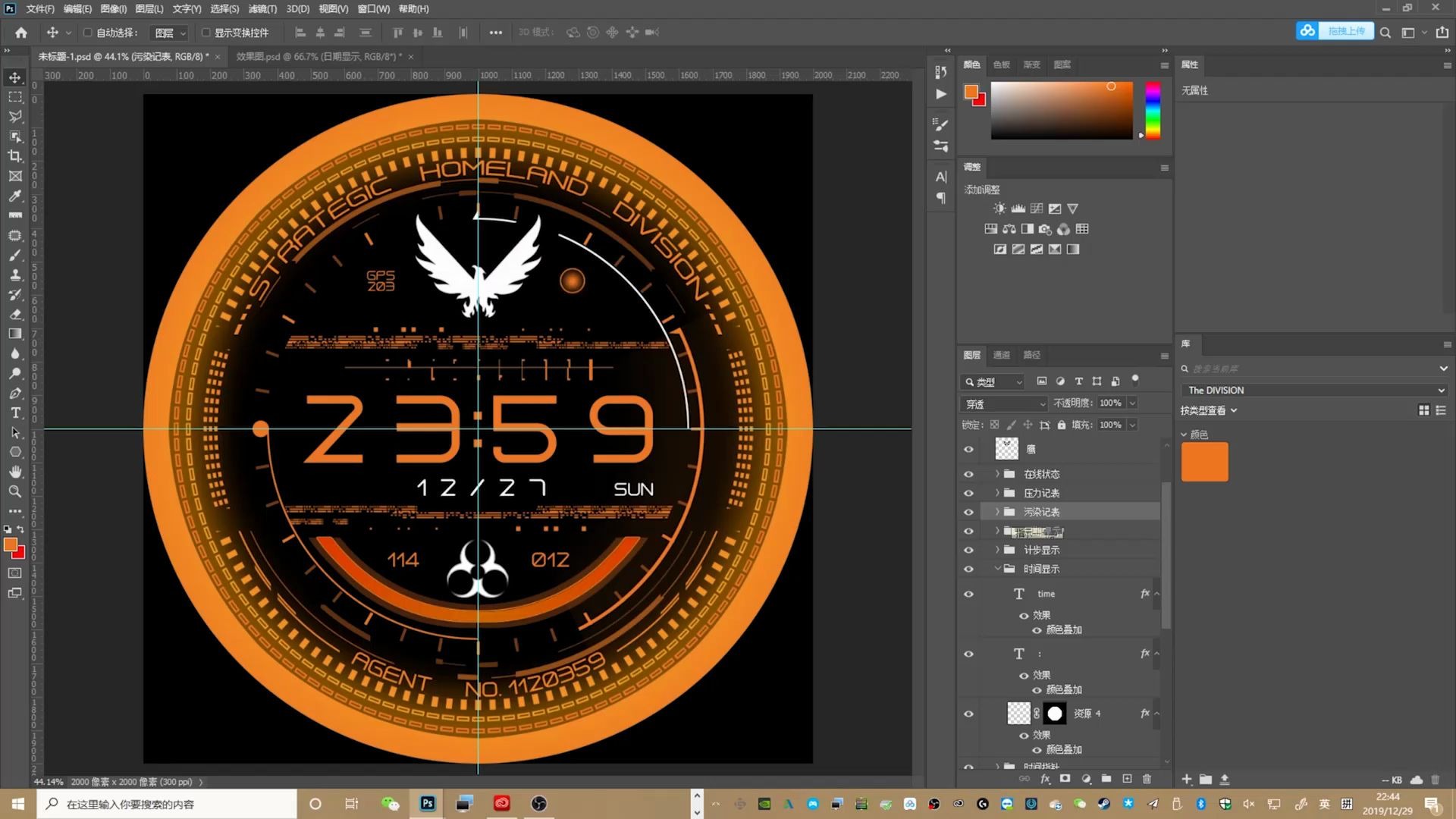
Task: Open the Windows Start button
Action: (18, 804)
